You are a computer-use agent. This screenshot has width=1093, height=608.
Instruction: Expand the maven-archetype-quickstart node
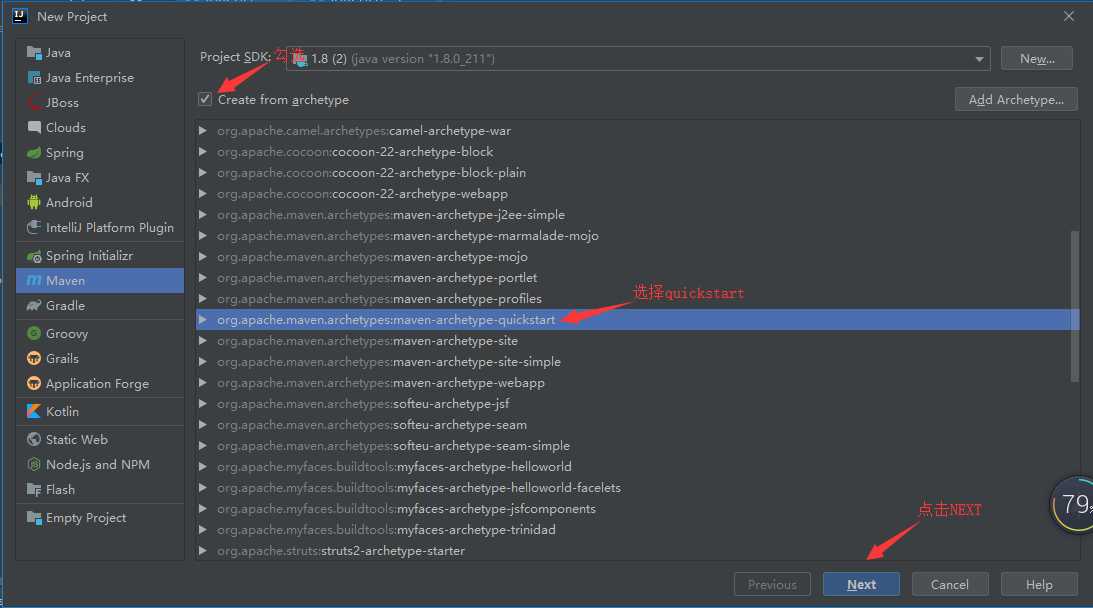202,320
